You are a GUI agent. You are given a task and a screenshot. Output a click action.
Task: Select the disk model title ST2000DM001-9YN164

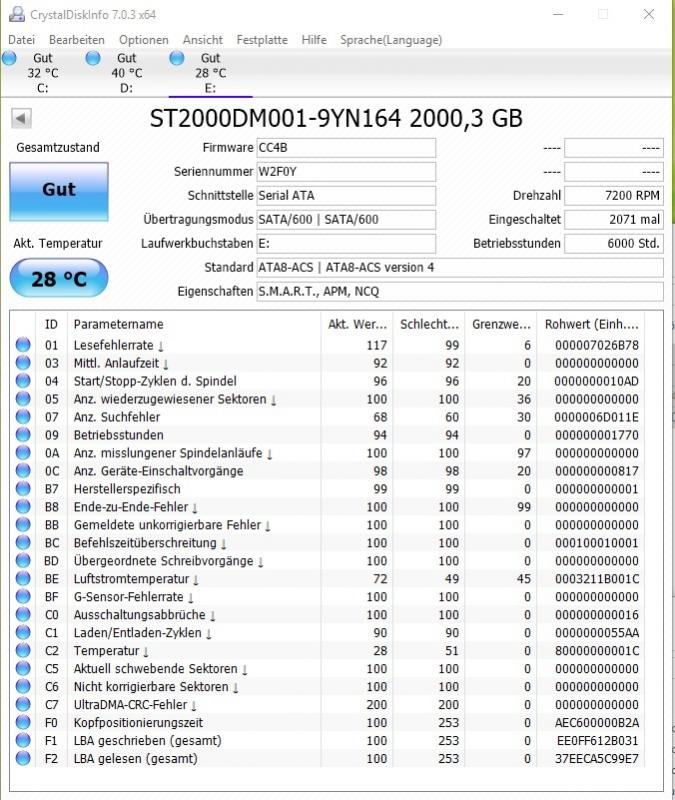276,118
